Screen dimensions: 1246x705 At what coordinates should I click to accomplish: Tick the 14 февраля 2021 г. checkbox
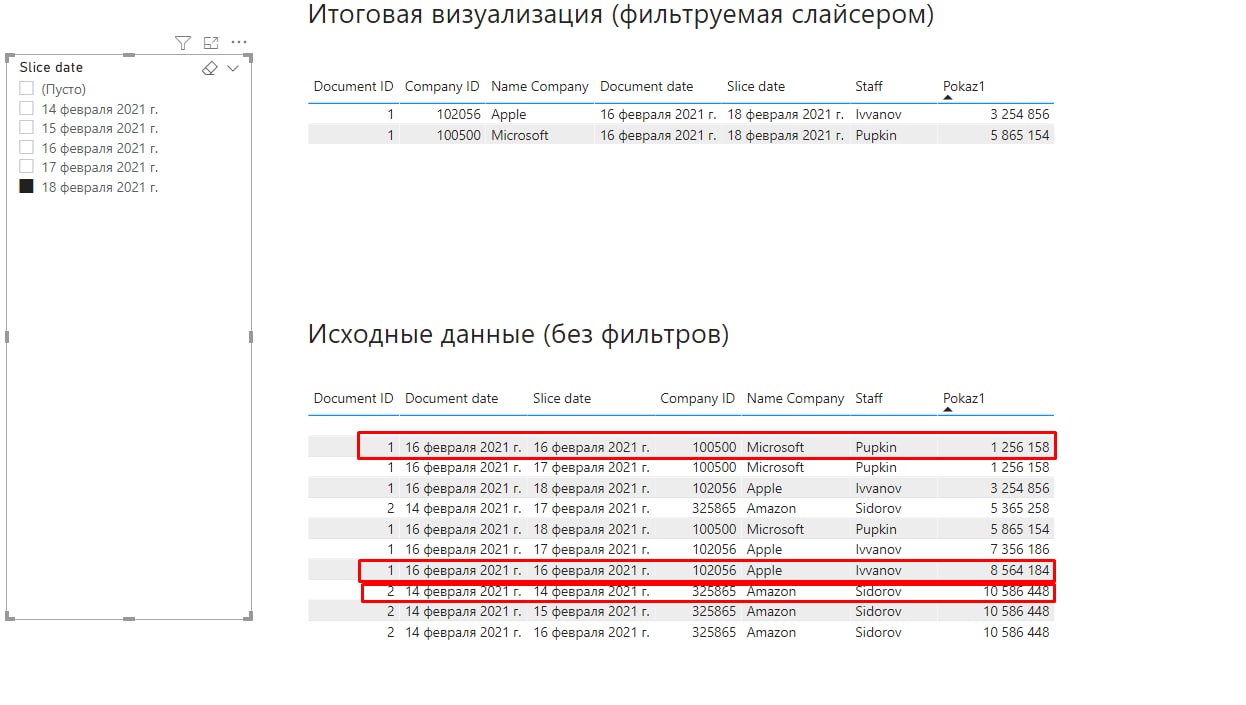(x=27, y=109)
